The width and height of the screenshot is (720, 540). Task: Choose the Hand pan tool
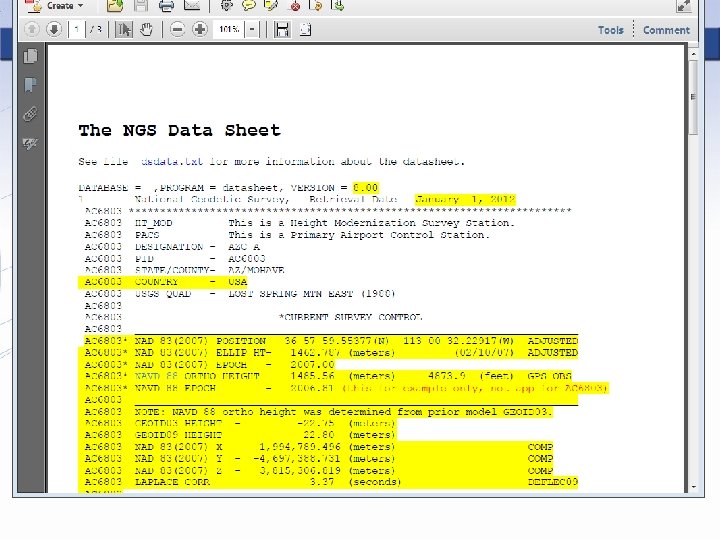coord(146,29)
